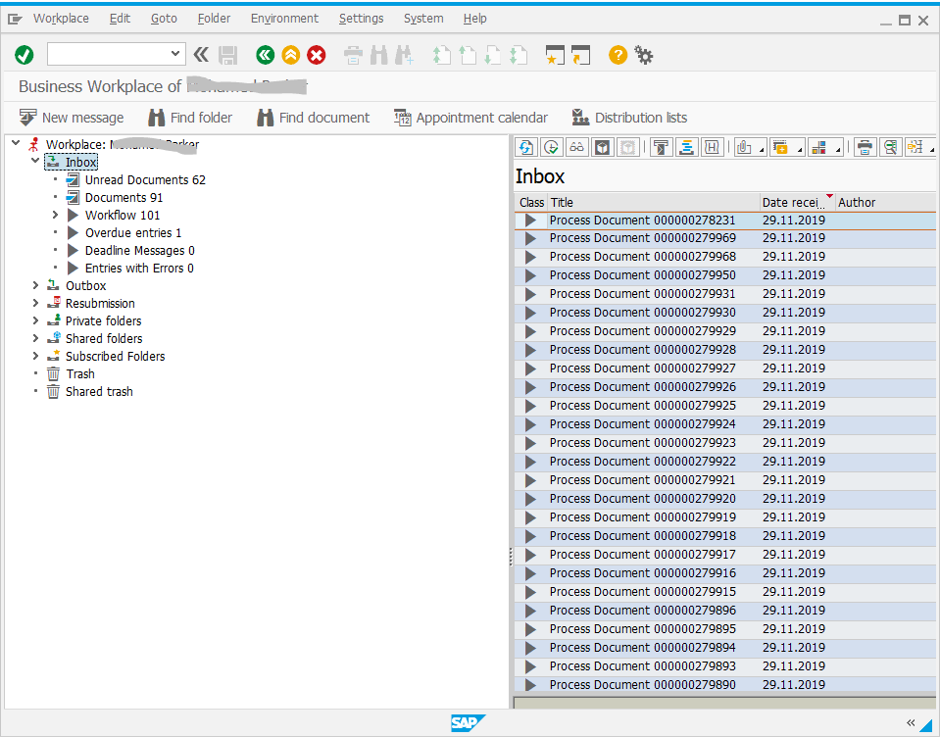Click the Find magnifier icon in Inbox toolbar
This screenshot has height=737, width=940.
[890, 147]
